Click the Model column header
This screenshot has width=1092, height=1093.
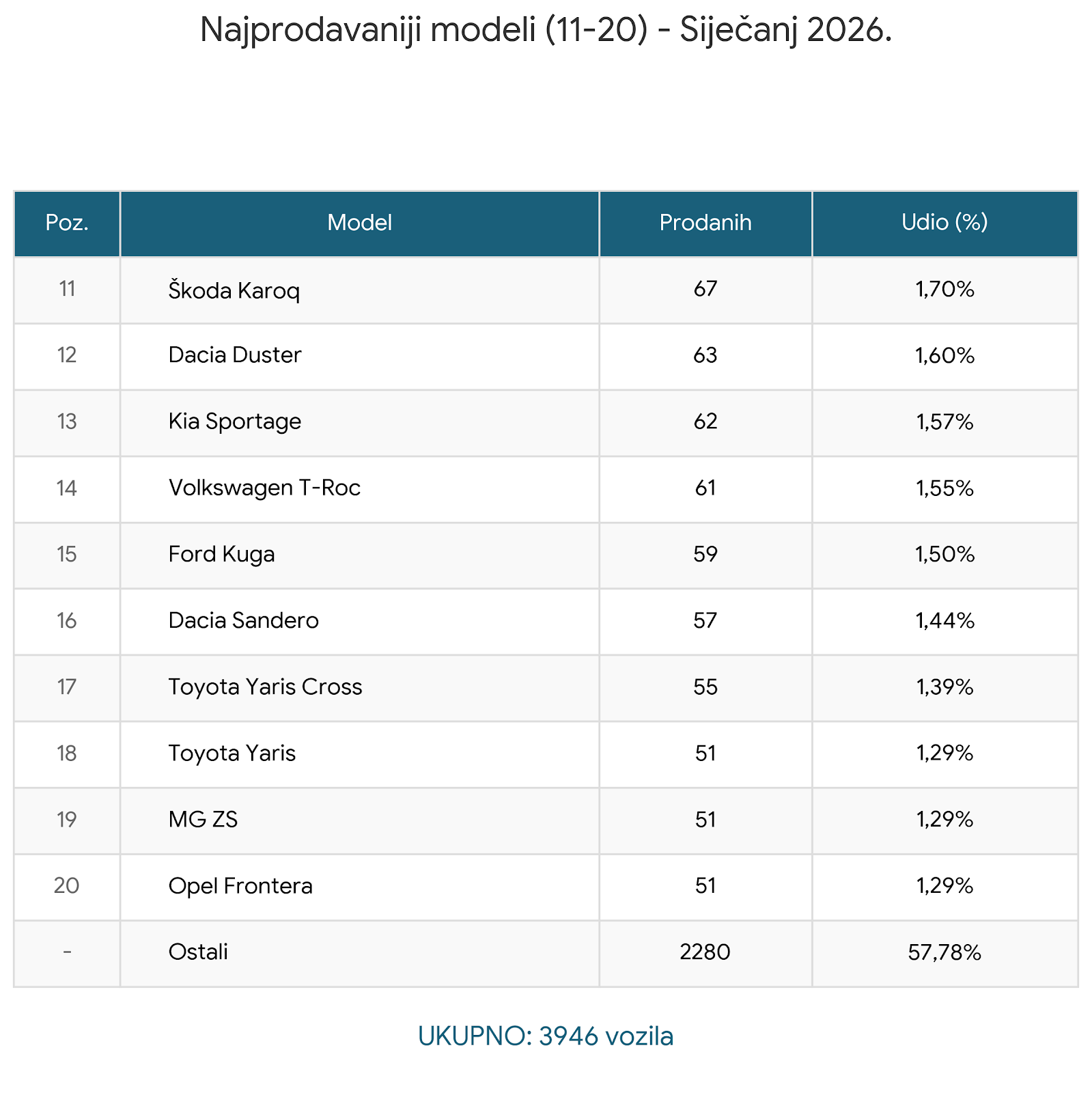(359, 223)
